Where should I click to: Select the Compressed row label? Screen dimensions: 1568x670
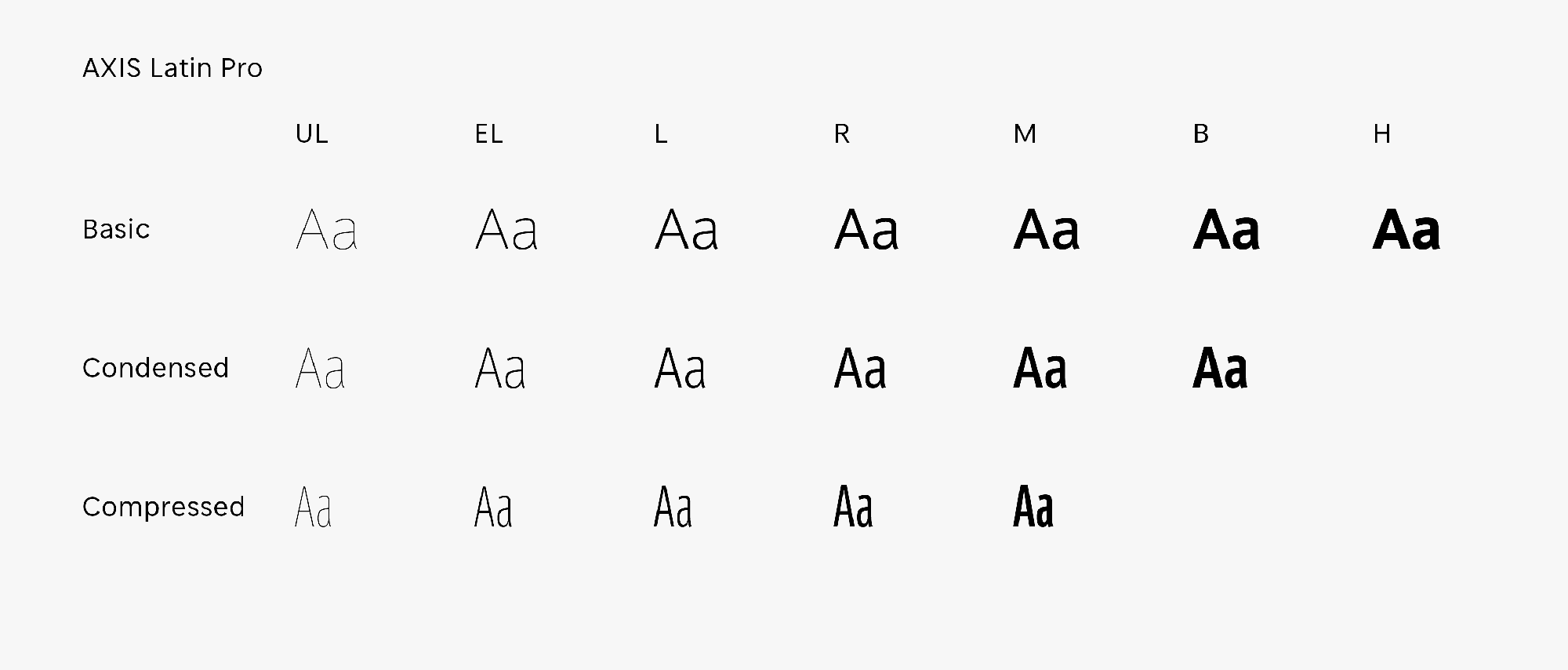point(164,507)
